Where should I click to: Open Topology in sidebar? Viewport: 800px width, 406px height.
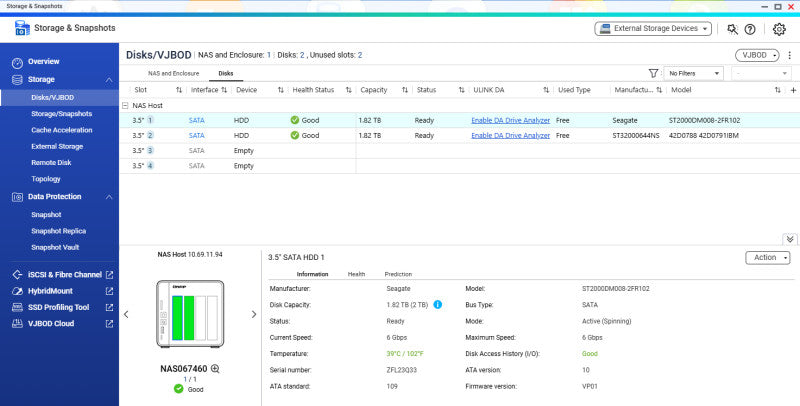[x=46, y=179]
